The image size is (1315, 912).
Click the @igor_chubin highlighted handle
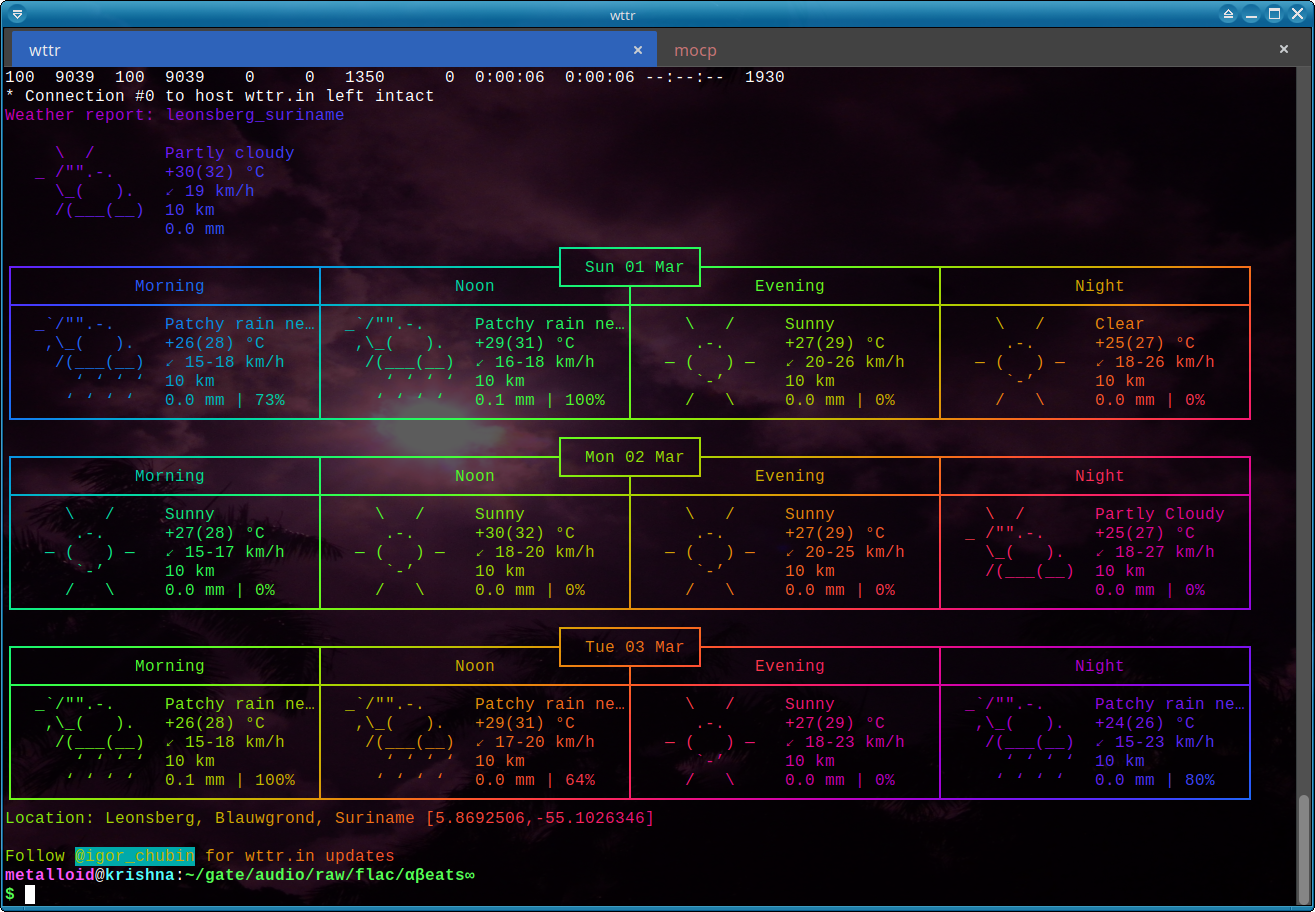point(134,856)
